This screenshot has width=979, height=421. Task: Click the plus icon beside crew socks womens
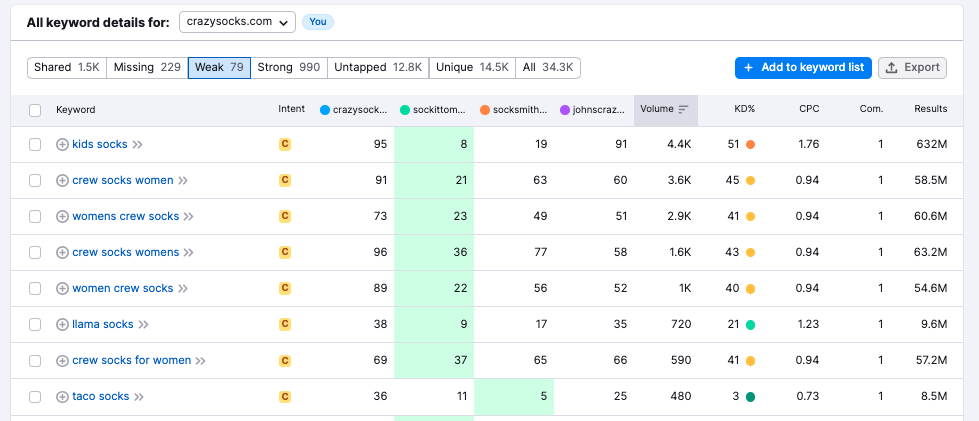pyautogui.click(x=62, y=252)
